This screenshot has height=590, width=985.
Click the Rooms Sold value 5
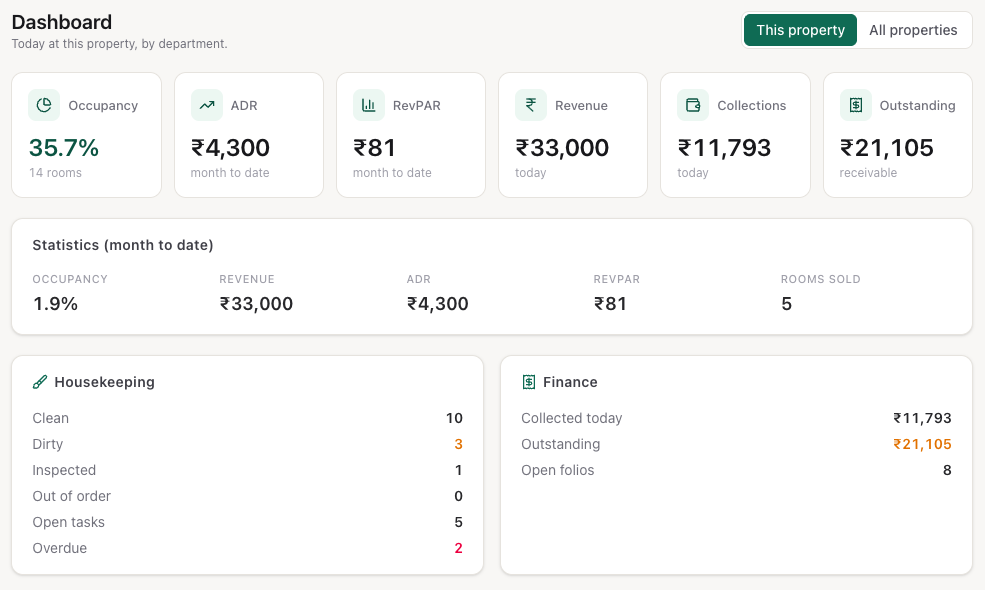786,304
